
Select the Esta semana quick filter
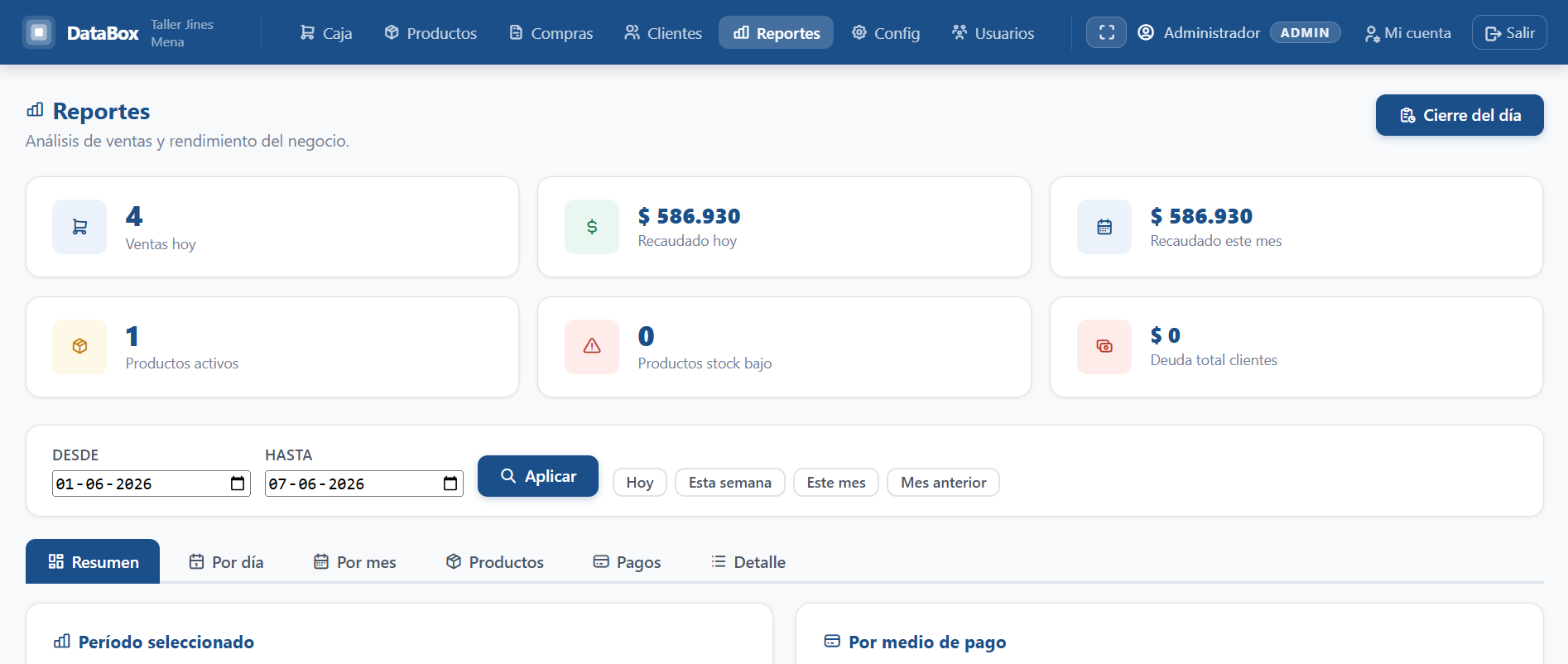tap(730, 483)
